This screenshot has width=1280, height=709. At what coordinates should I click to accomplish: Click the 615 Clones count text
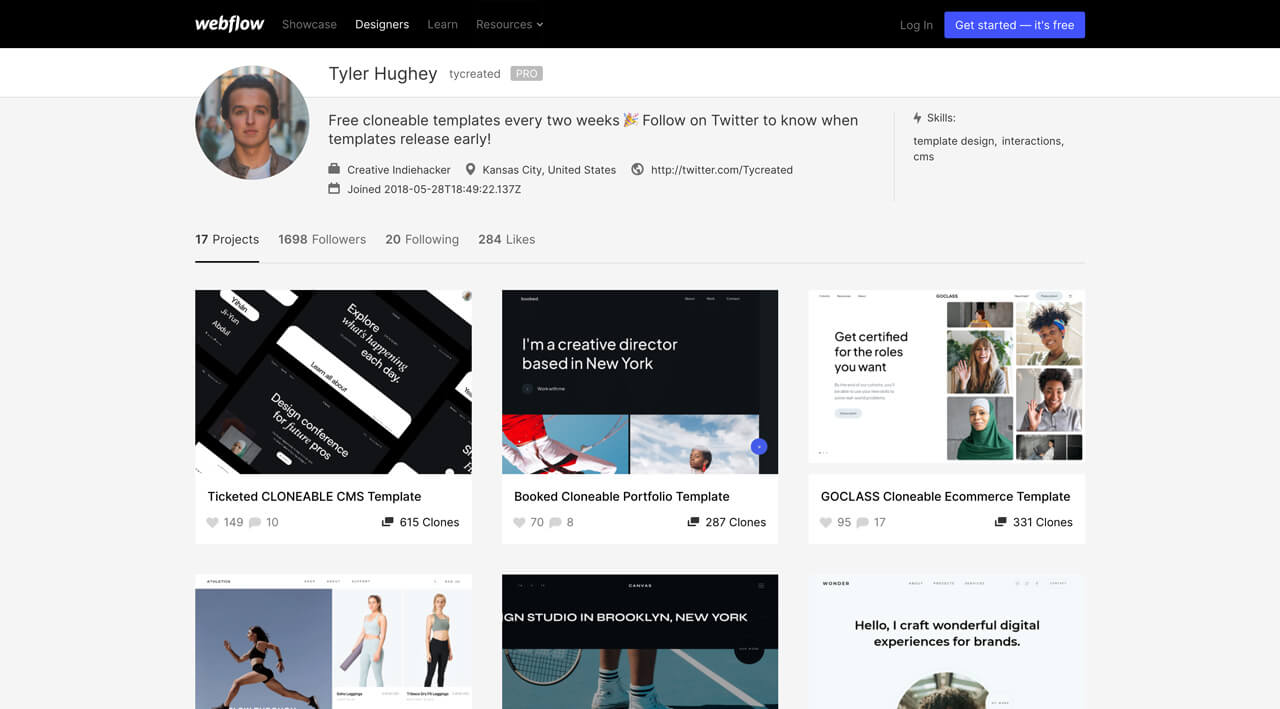pos(429,522)
